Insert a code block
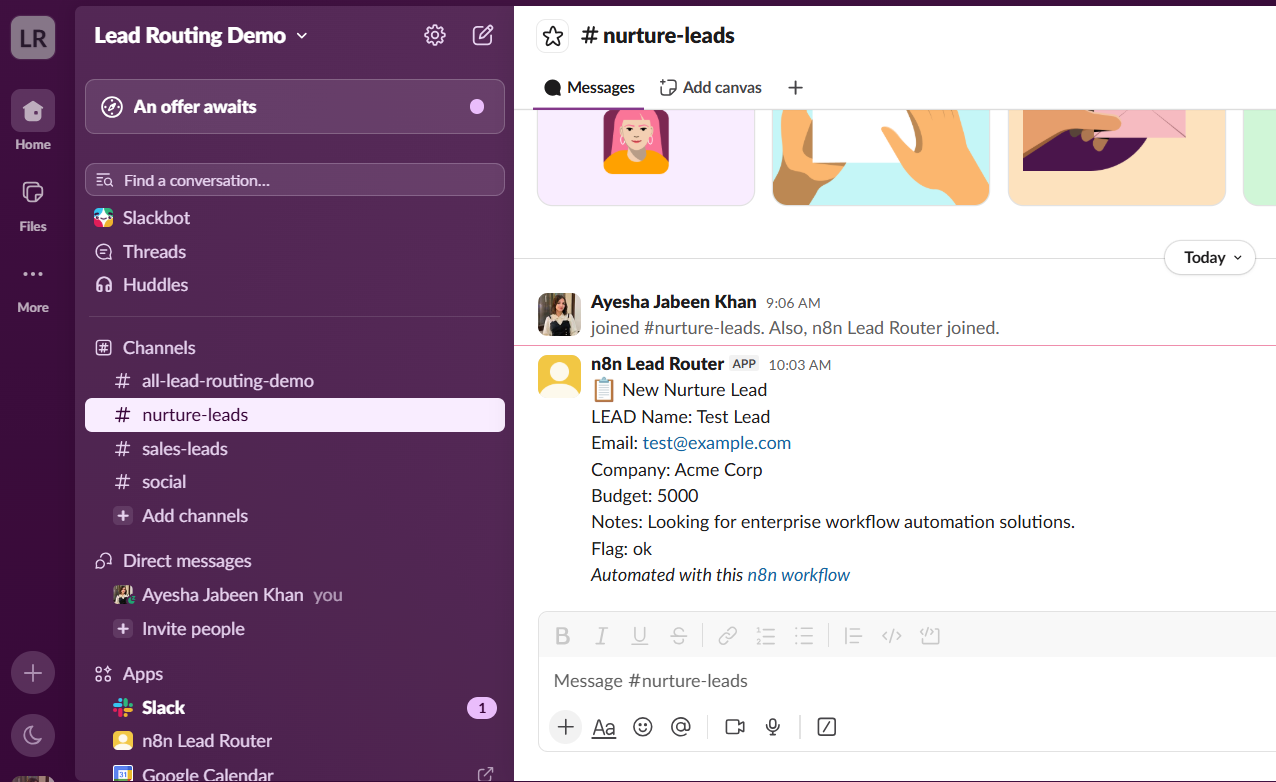Viewport: 1276px width, 782px height. 930,636
